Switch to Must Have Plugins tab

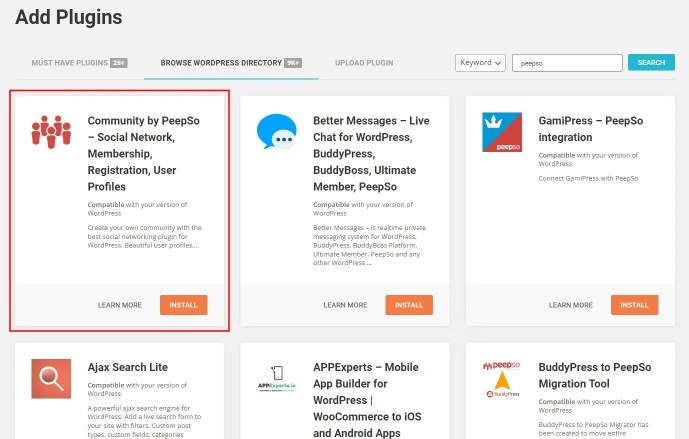click(x=77, y=62)
